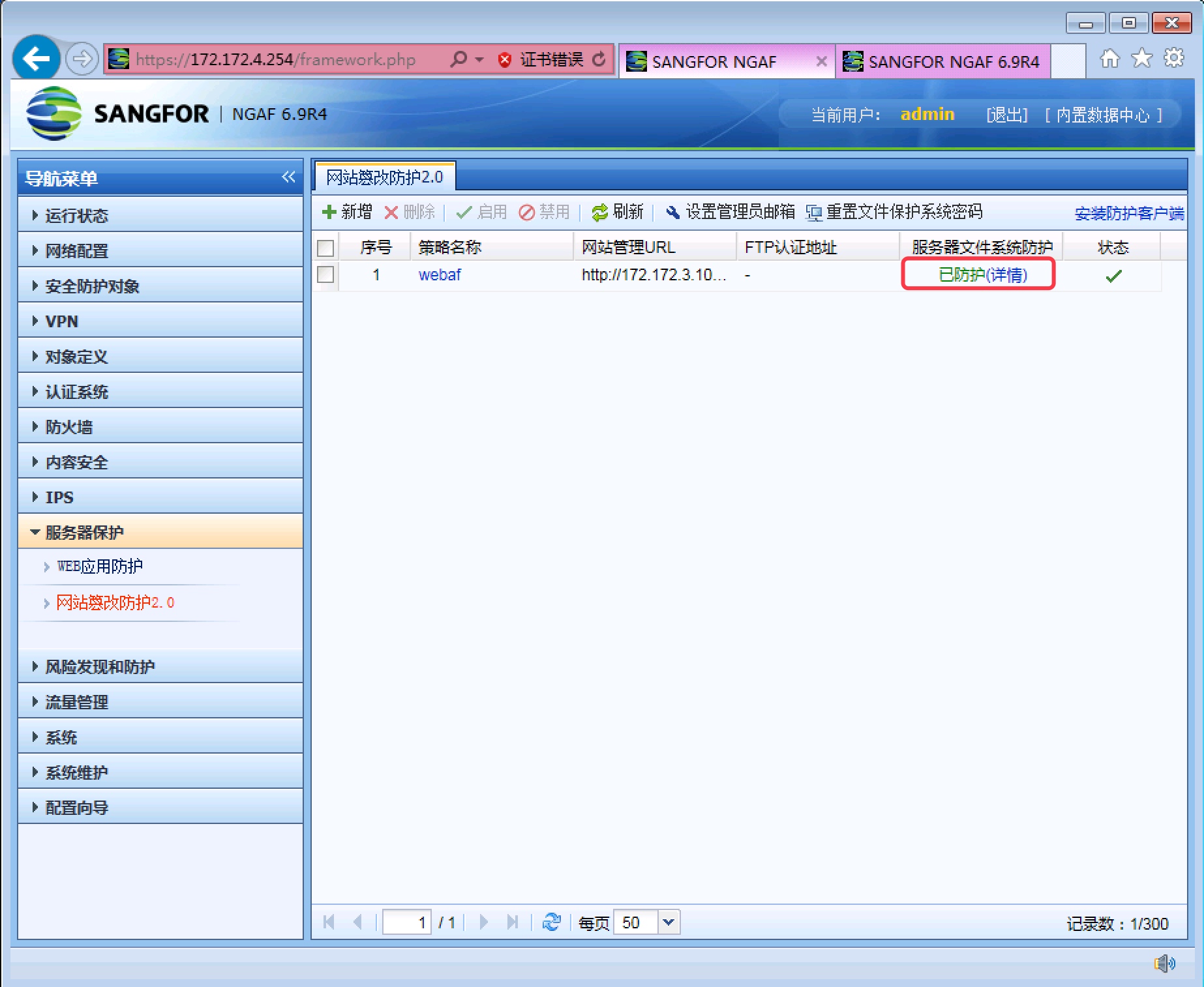The height and width of the screenshot is (987, 1204).
Task: Expand the IPS menu section
Action: pyautogui.click(x=160, y=497)
